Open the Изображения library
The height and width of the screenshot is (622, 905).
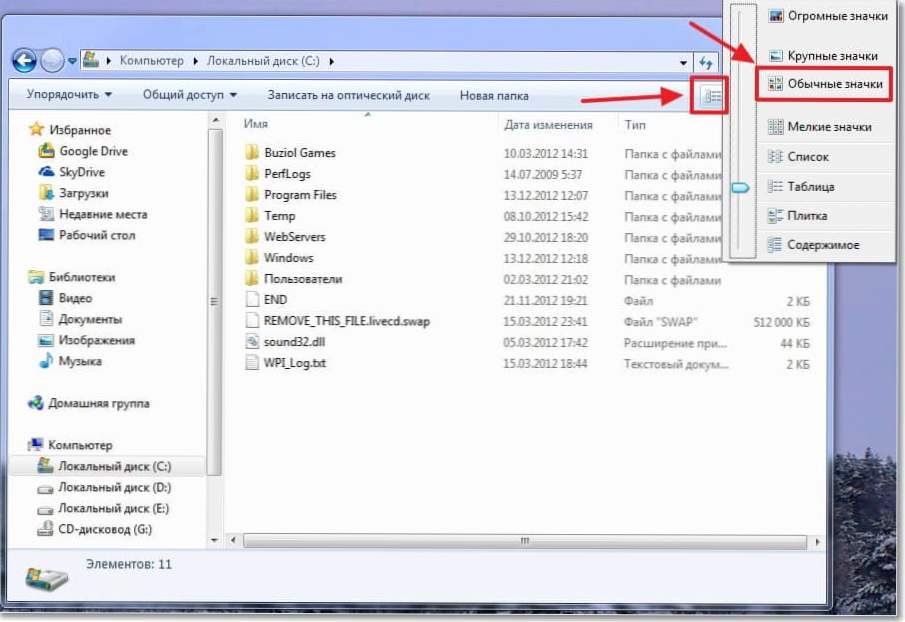coord(87,340)
